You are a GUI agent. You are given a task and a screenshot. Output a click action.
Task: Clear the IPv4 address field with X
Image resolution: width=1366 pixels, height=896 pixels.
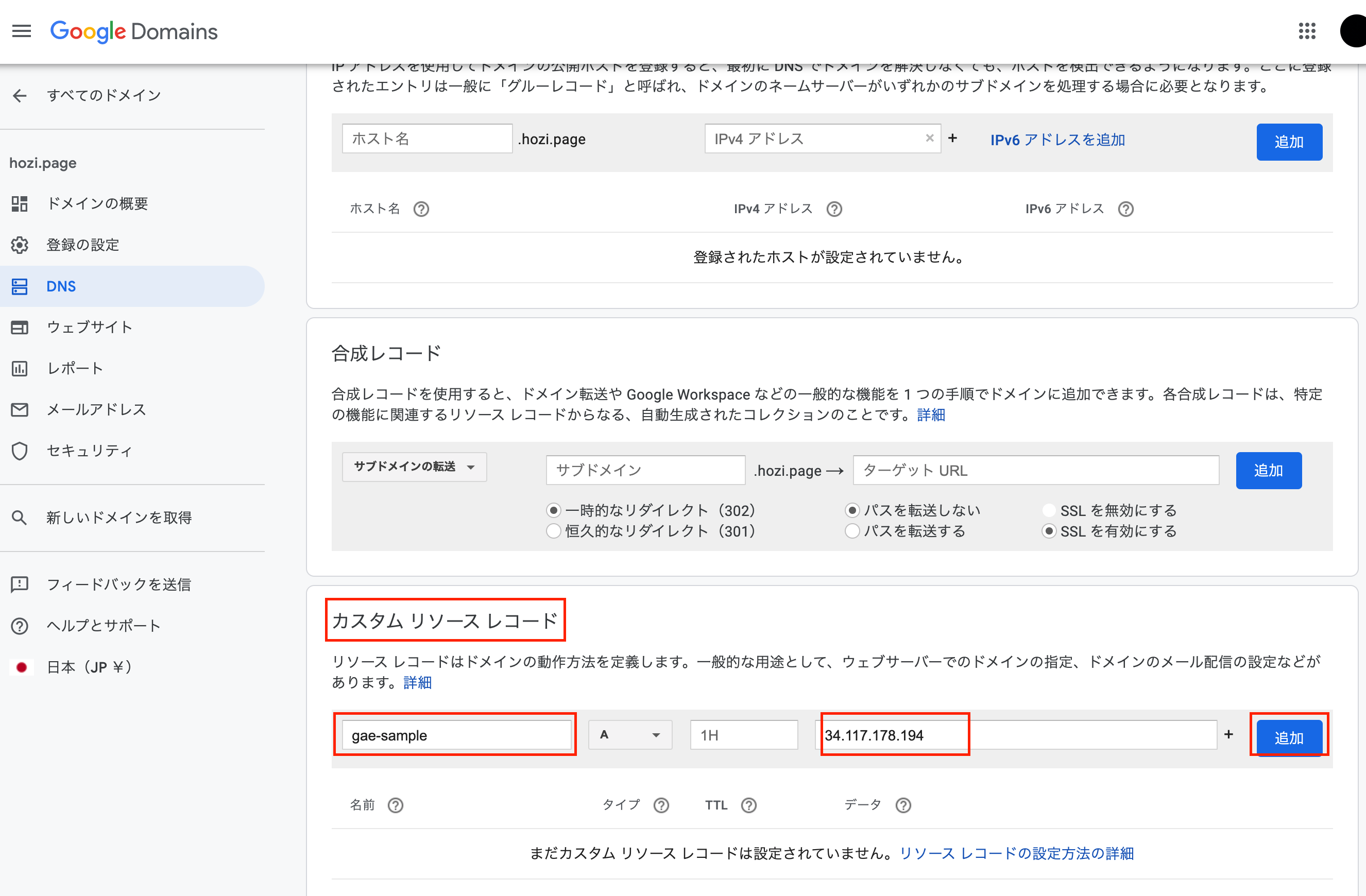[929, 138]
